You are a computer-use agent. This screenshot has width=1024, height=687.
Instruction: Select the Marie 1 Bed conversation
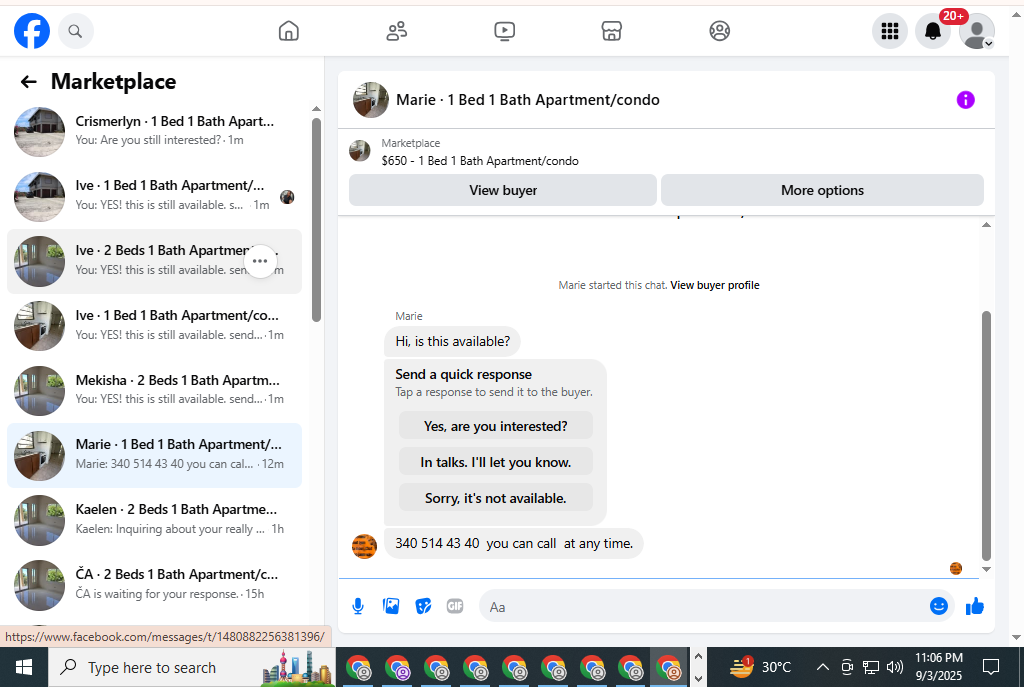[155, 455]
